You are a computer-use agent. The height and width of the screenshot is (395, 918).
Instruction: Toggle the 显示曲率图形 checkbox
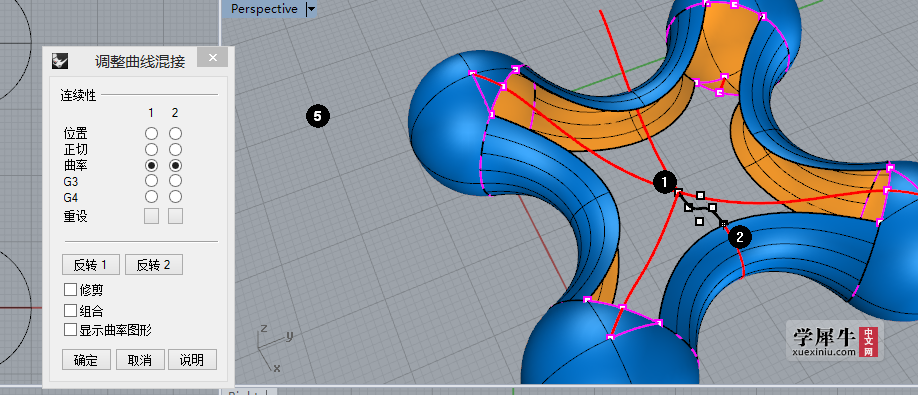pos(70,330)
